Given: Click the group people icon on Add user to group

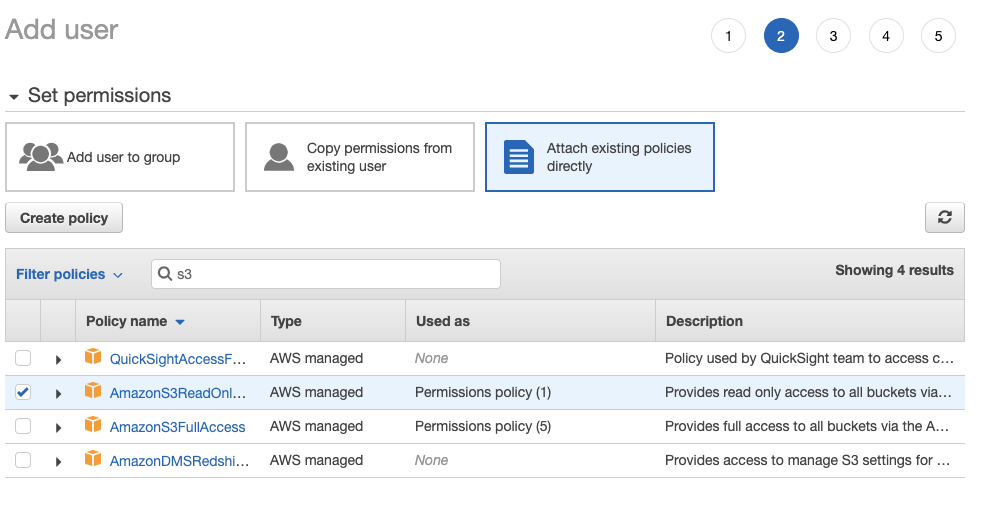Looking at the screenshot, I should click(x=41, y=157).
